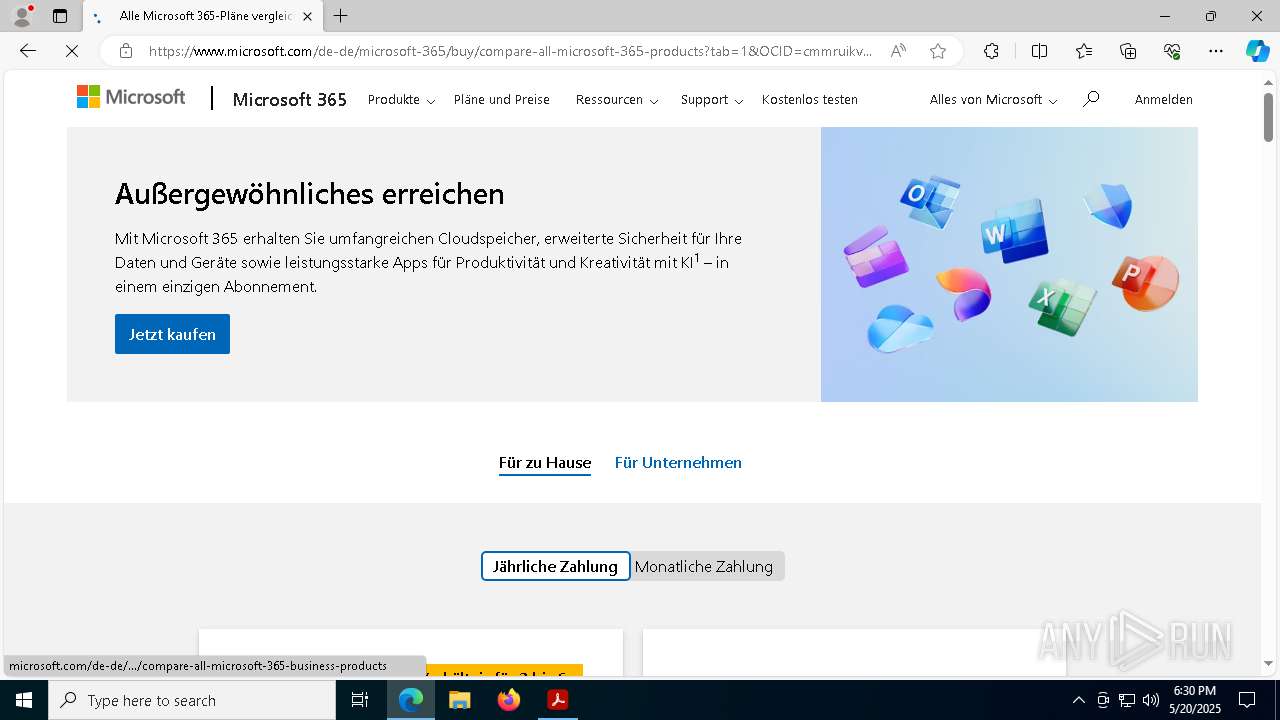
Task: Expand the Support dropdown menu
Action: [x=711, y=100]
